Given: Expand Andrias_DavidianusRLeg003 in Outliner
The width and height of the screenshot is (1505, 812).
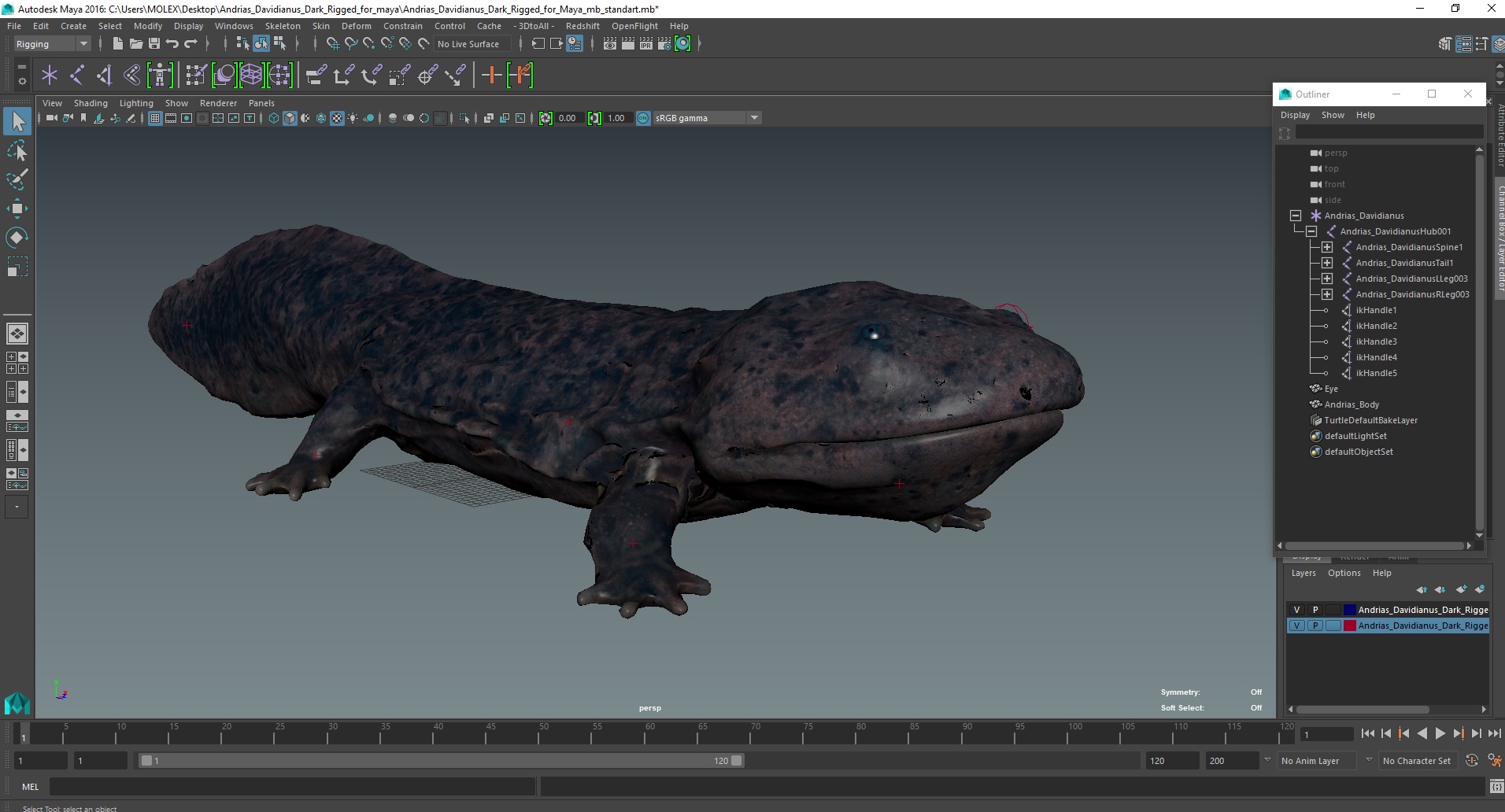Looking at the screenshot, I should tap(1327, 294).
